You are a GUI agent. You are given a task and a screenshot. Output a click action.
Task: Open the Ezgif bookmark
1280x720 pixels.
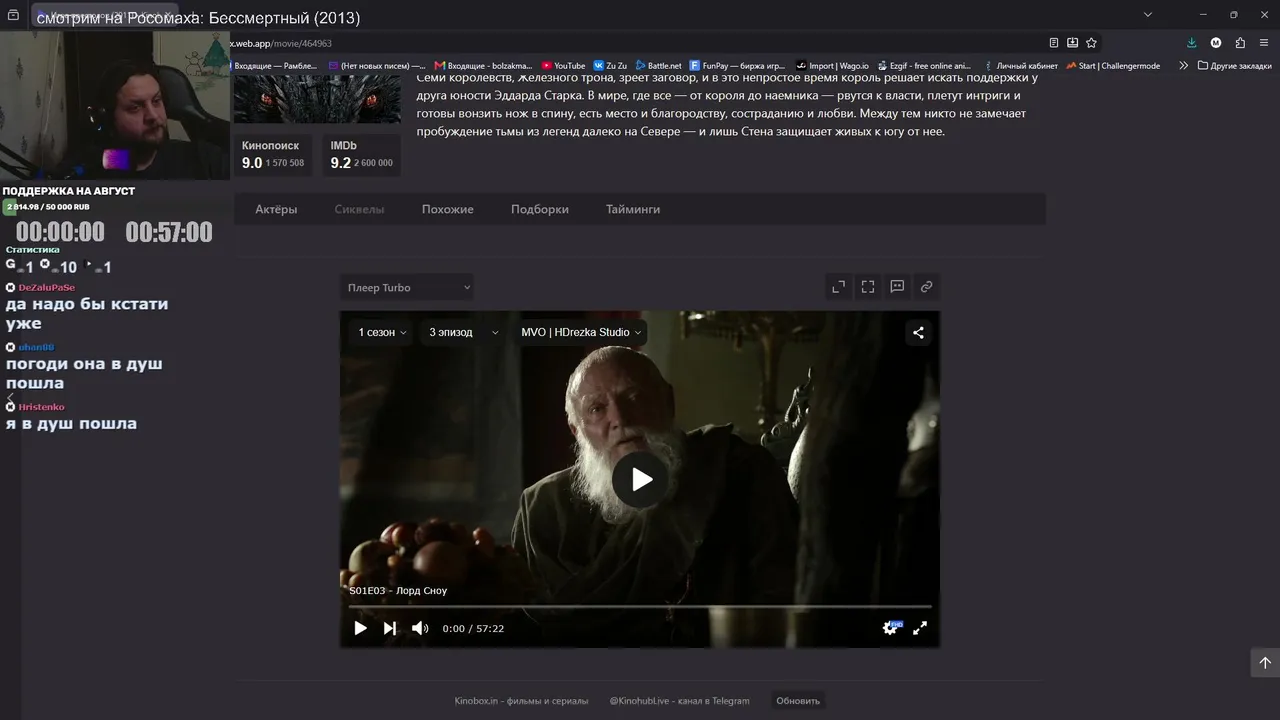click(924, 66)
